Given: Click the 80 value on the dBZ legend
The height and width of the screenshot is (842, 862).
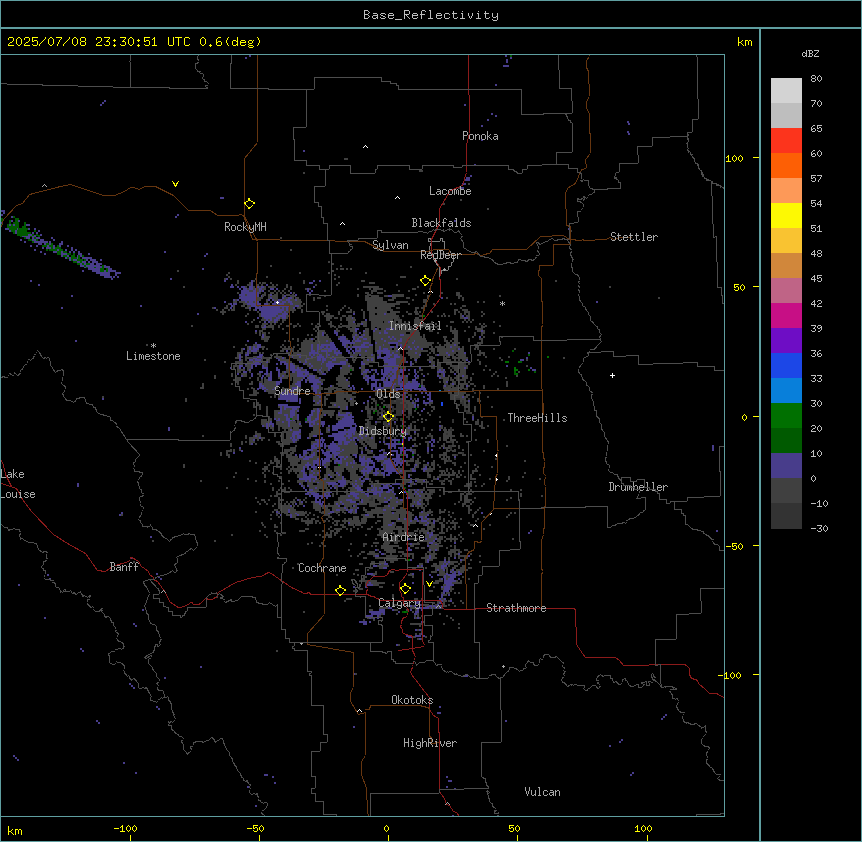Looking at the screenshot, I should coord(816,79).
